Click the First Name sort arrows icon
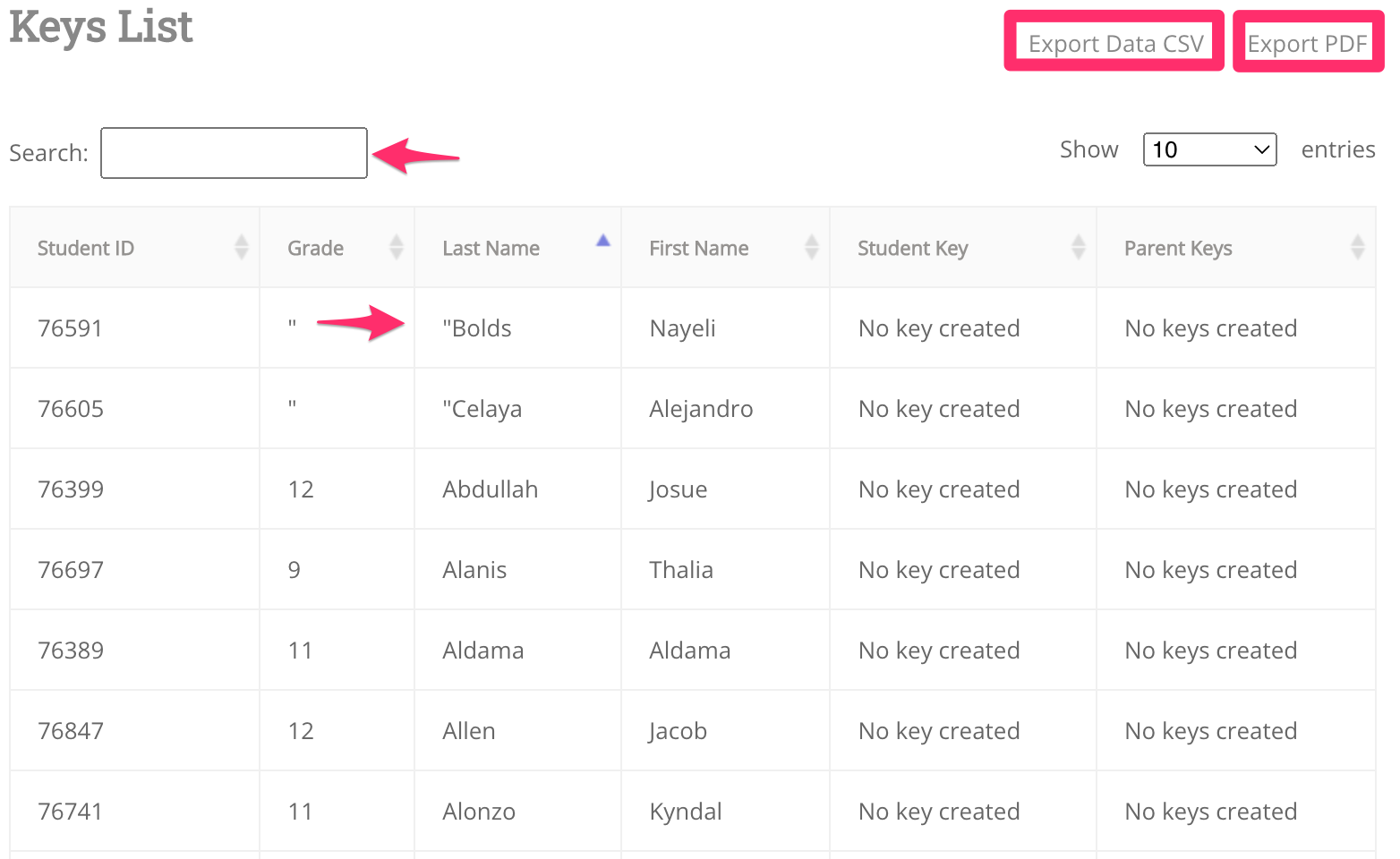 (811, 247)
